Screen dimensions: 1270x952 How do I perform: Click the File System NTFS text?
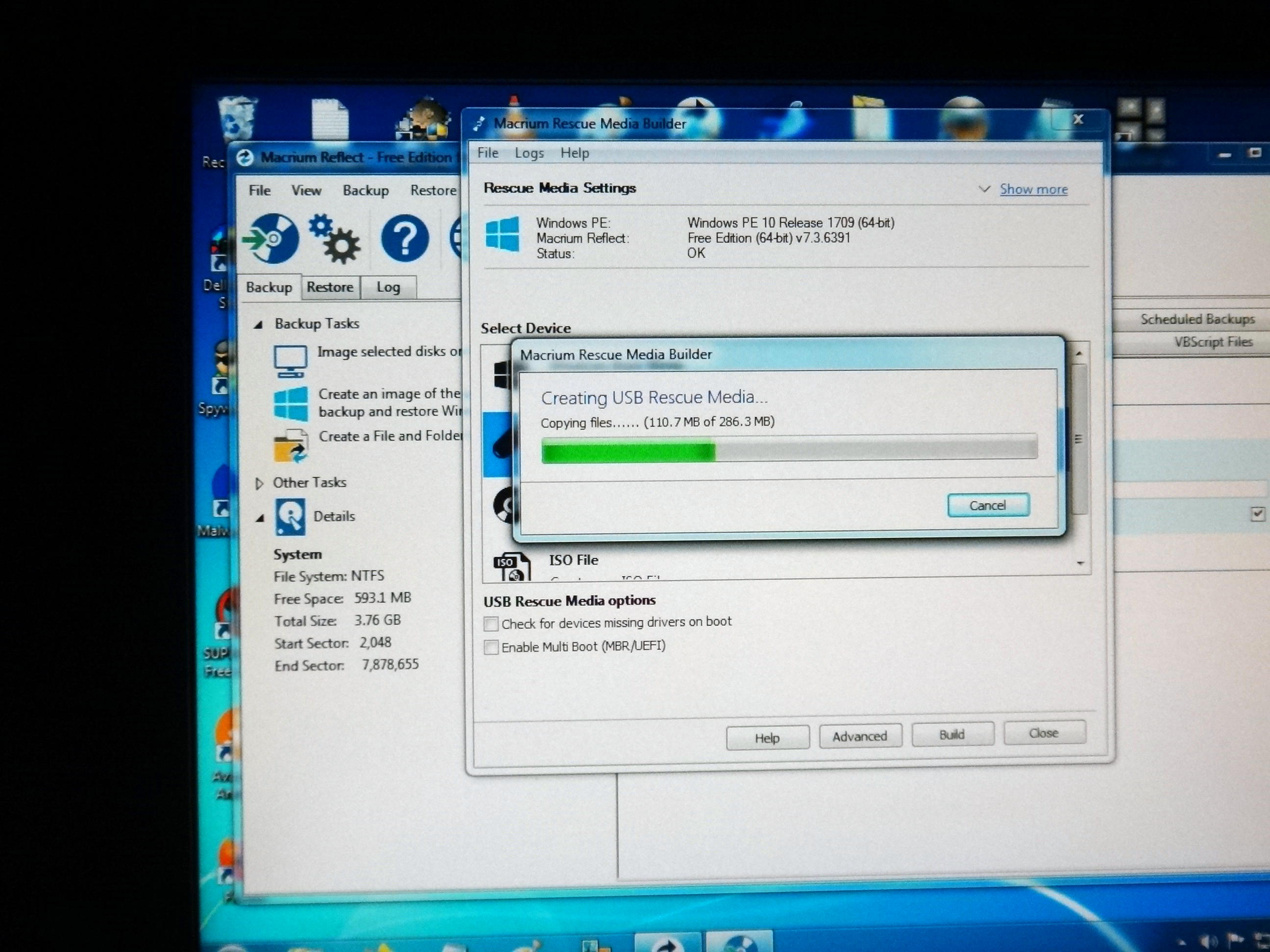point(329,576)
